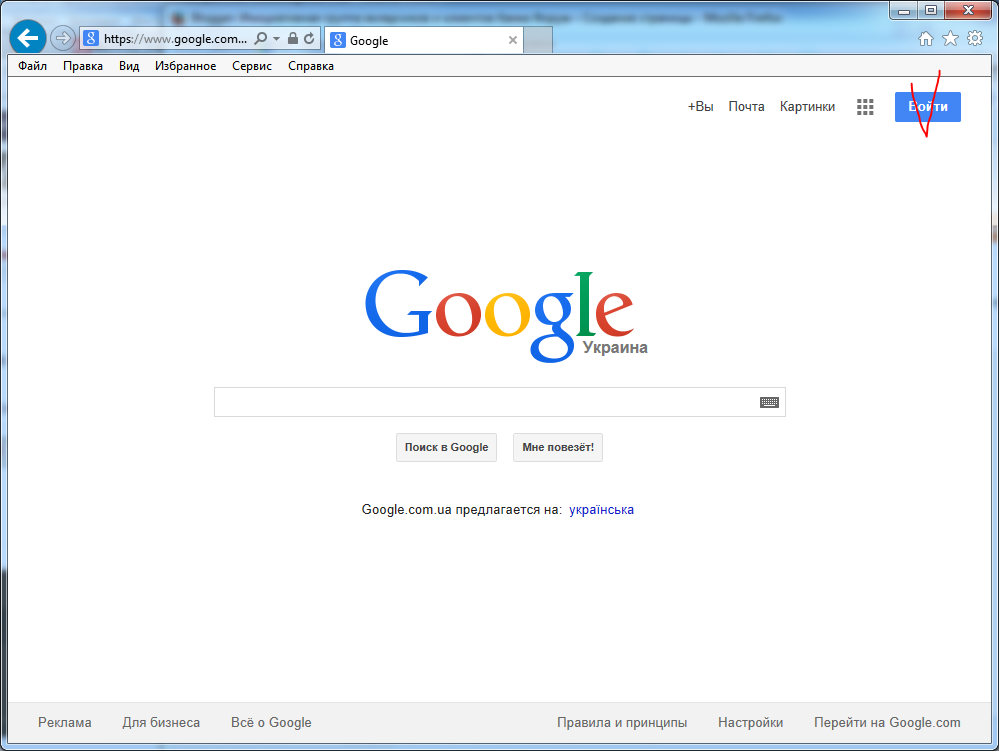Go back with the blue Back arrow
999x751 pixels.
27,38
